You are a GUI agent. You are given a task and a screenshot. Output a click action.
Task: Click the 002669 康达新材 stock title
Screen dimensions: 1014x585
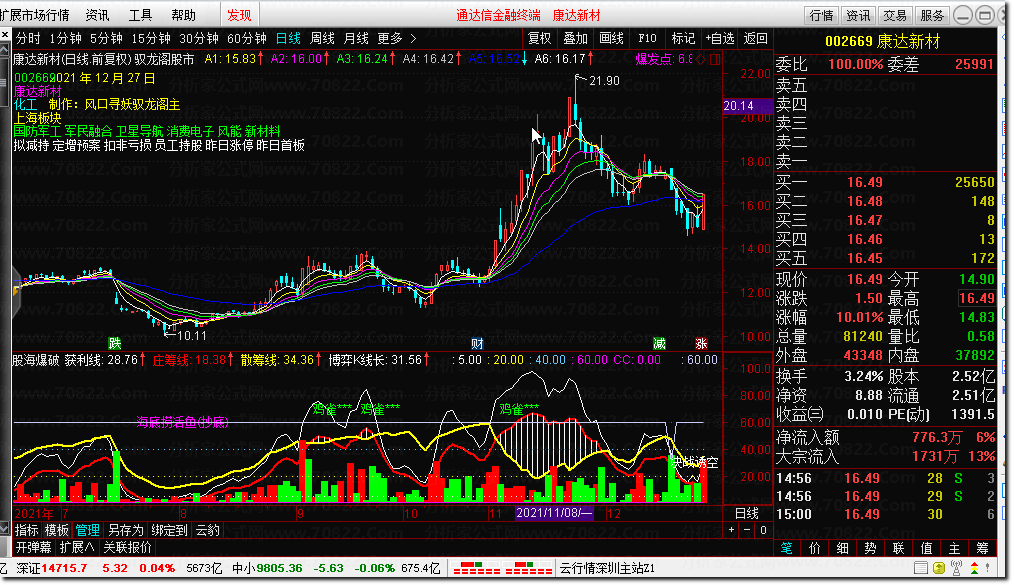883,42
